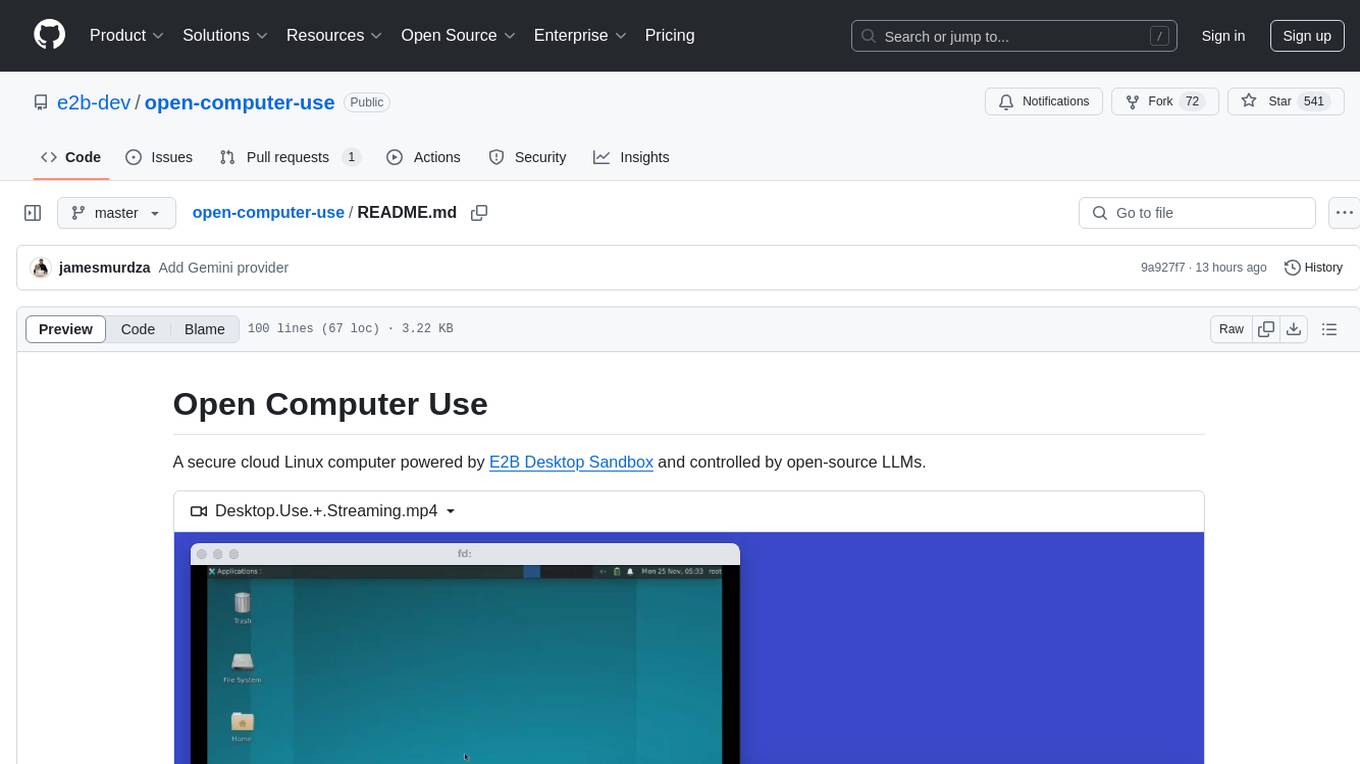Star the repository
The width and height of the screenshot is (1360, 764).
pyautogui.click(x=1285, y=102)
